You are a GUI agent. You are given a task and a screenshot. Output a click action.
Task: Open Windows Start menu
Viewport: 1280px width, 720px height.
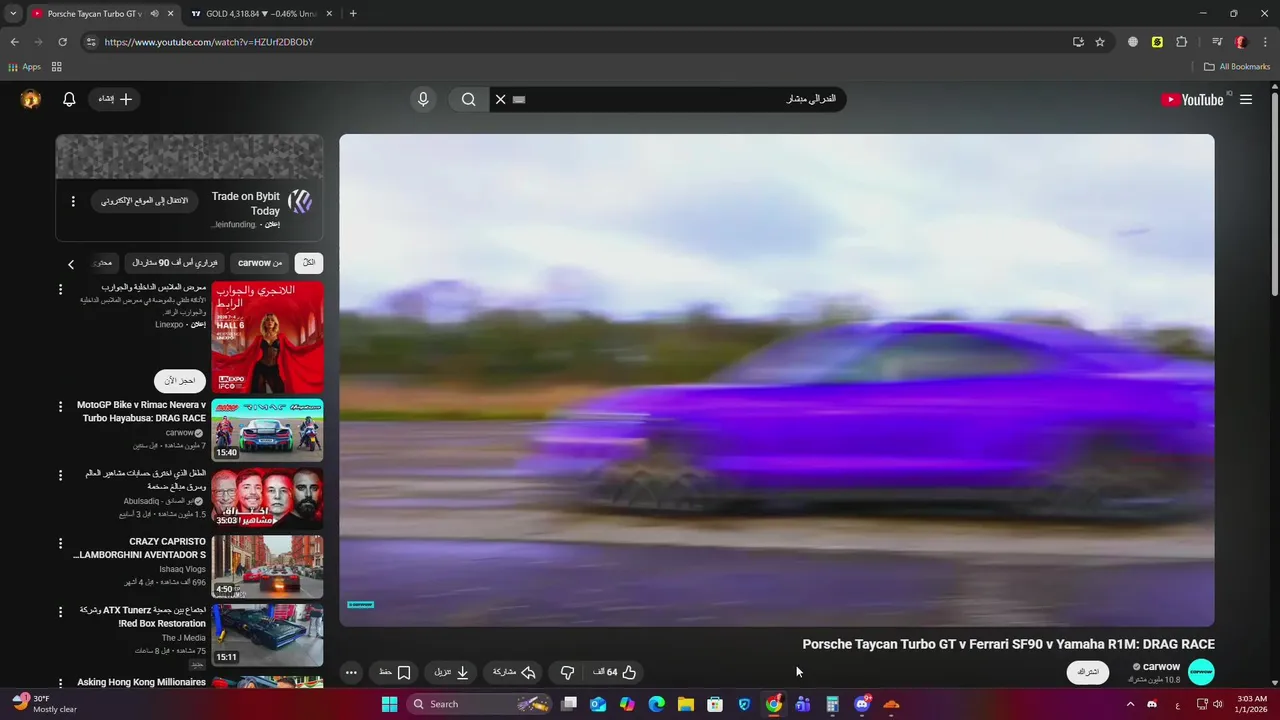pyautogui.click(x=389, y=704)
